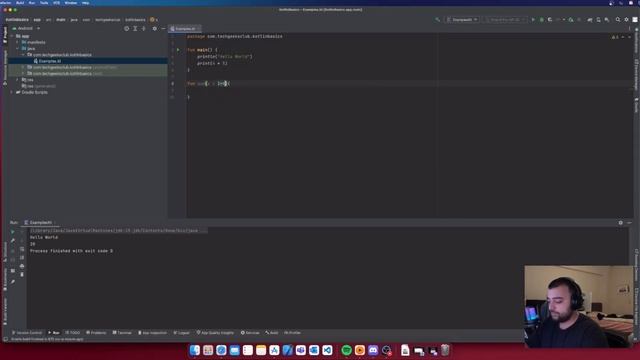Open Discord from the Dock
This screenshot has height=360, width=640.
[x=373, y=350]
